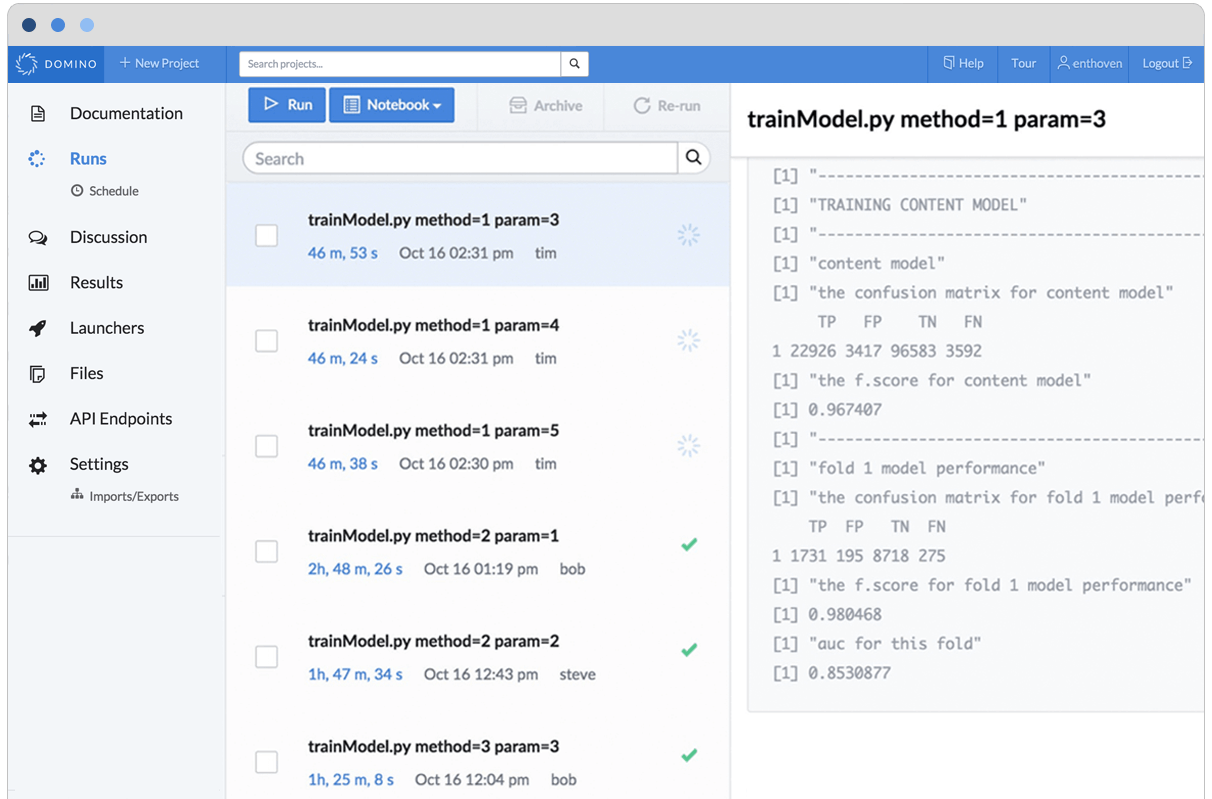Select the trainModel.py method=2 param=2 title
The image size is (1212, 799).
[x=433, y=641]
